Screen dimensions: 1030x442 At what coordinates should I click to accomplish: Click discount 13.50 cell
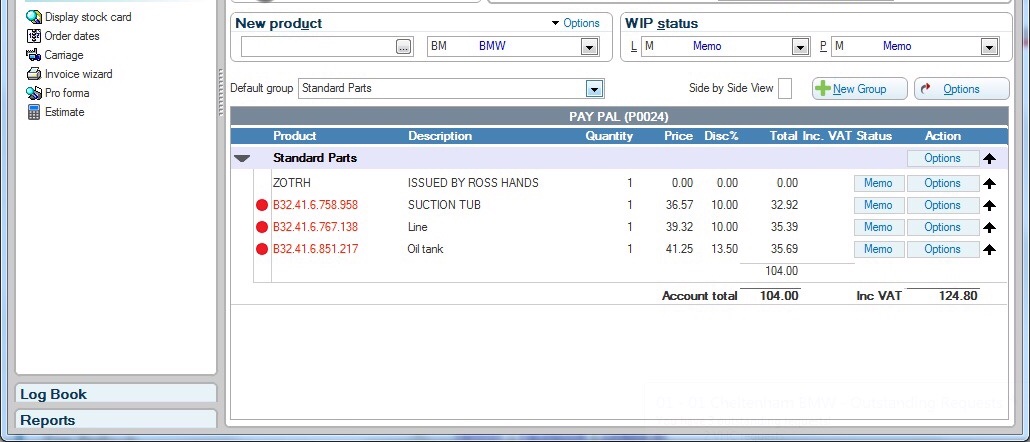(x=725, y=249)
